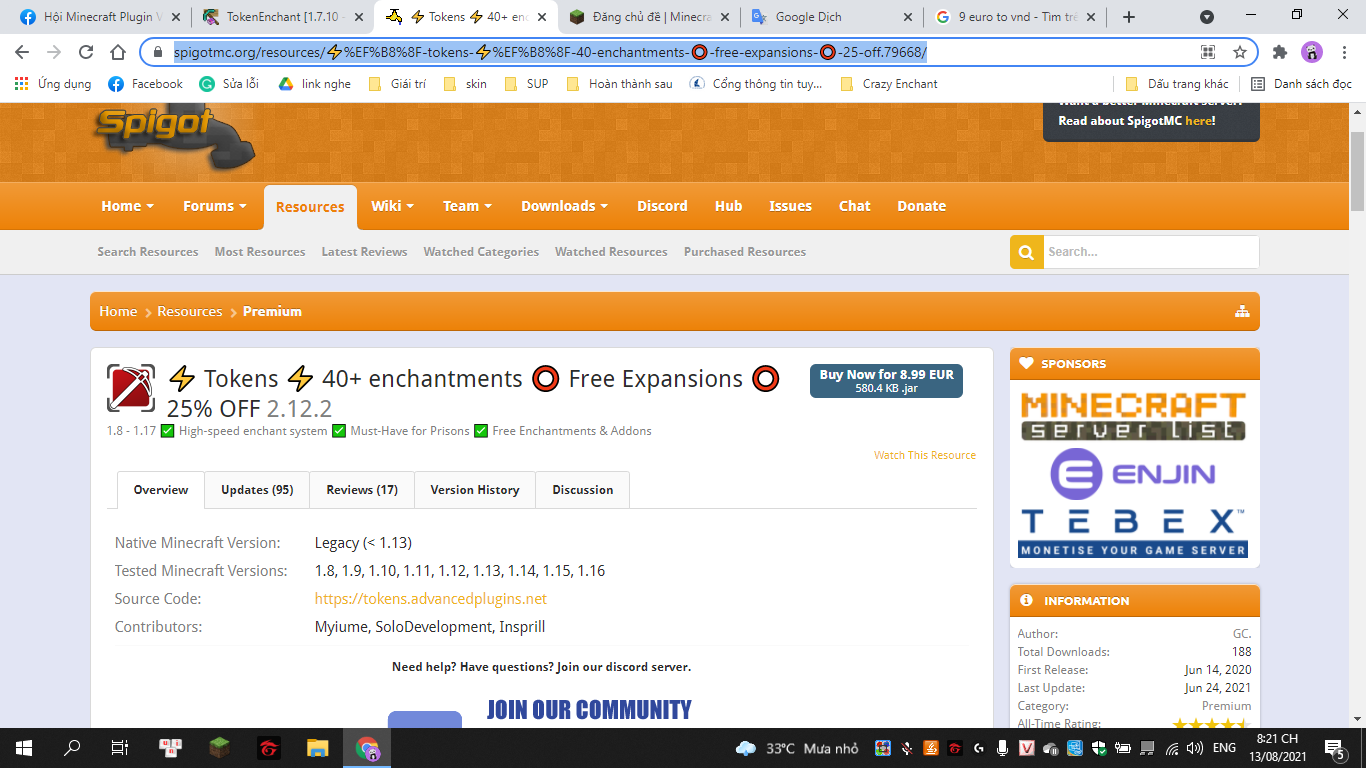Click the QR code icon in address bar
Screen dimensions: 1366x768
point(1208,52)
